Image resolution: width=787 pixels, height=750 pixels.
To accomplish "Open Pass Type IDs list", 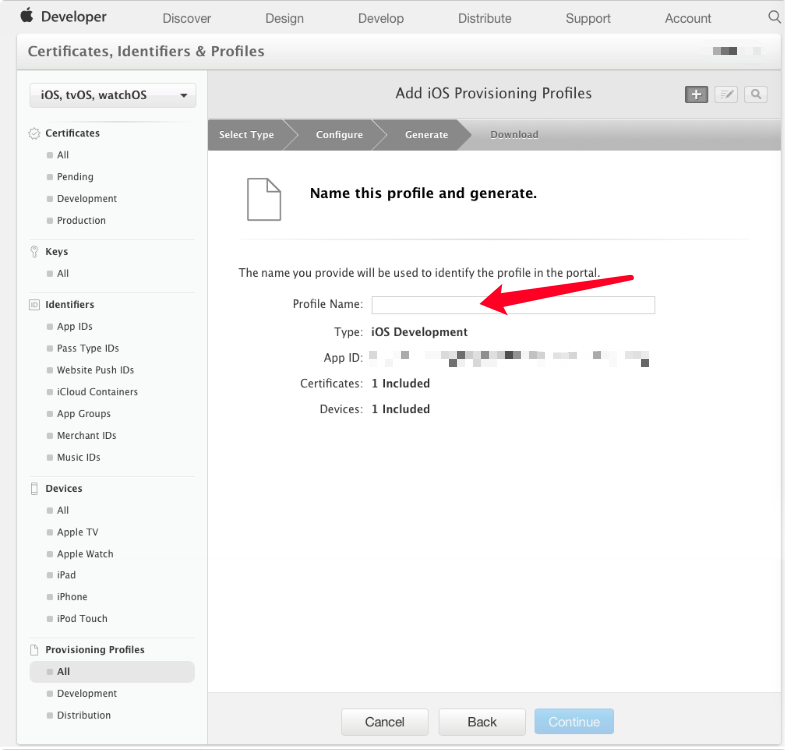I will [x=88, y=348].
